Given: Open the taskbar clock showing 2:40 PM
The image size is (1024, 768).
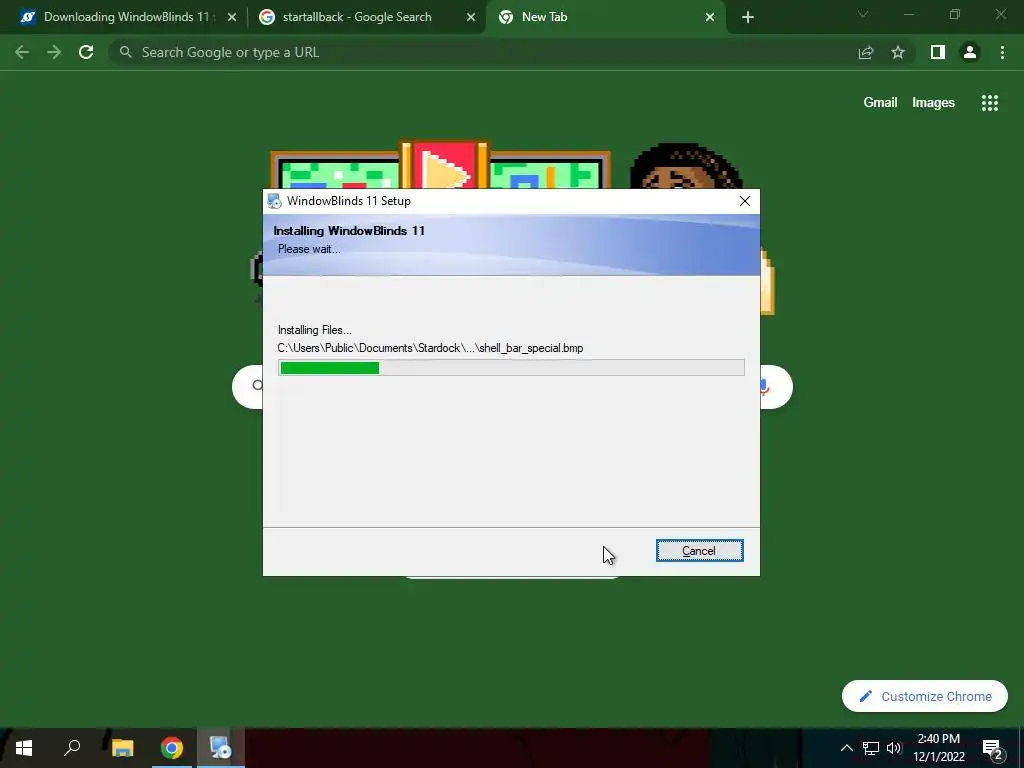Looking at the screenshot, I should 938,748.
